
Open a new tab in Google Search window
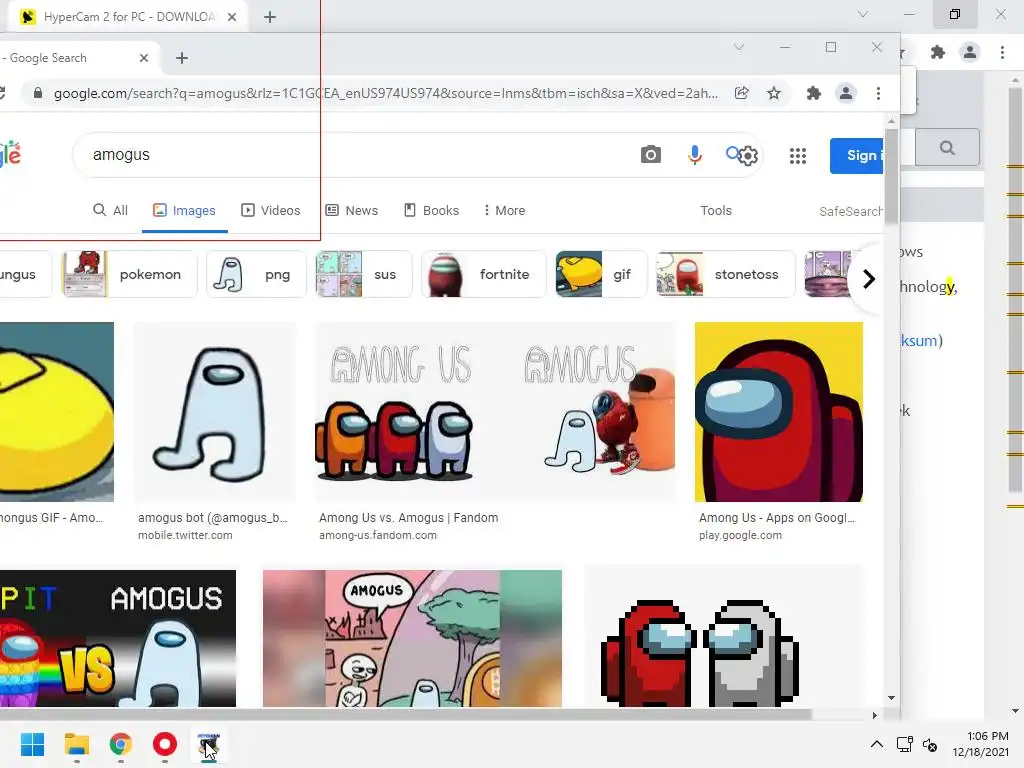point(182,58)
